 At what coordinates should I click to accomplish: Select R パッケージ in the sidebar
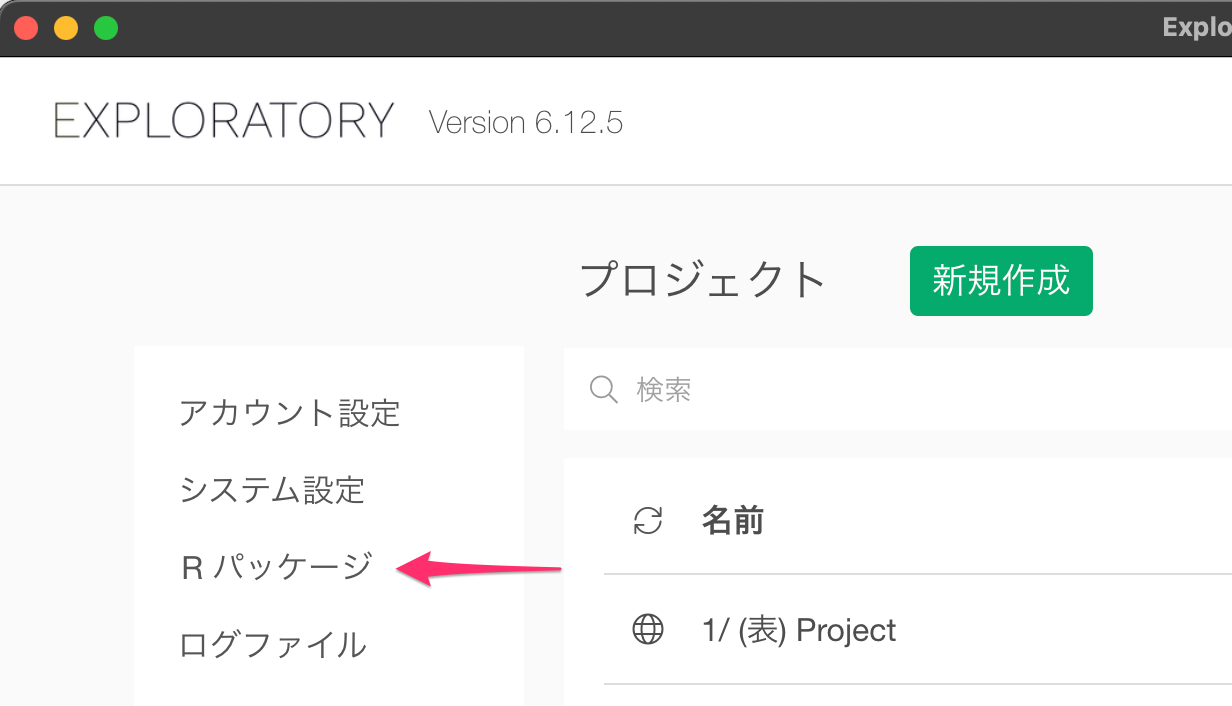277,567
